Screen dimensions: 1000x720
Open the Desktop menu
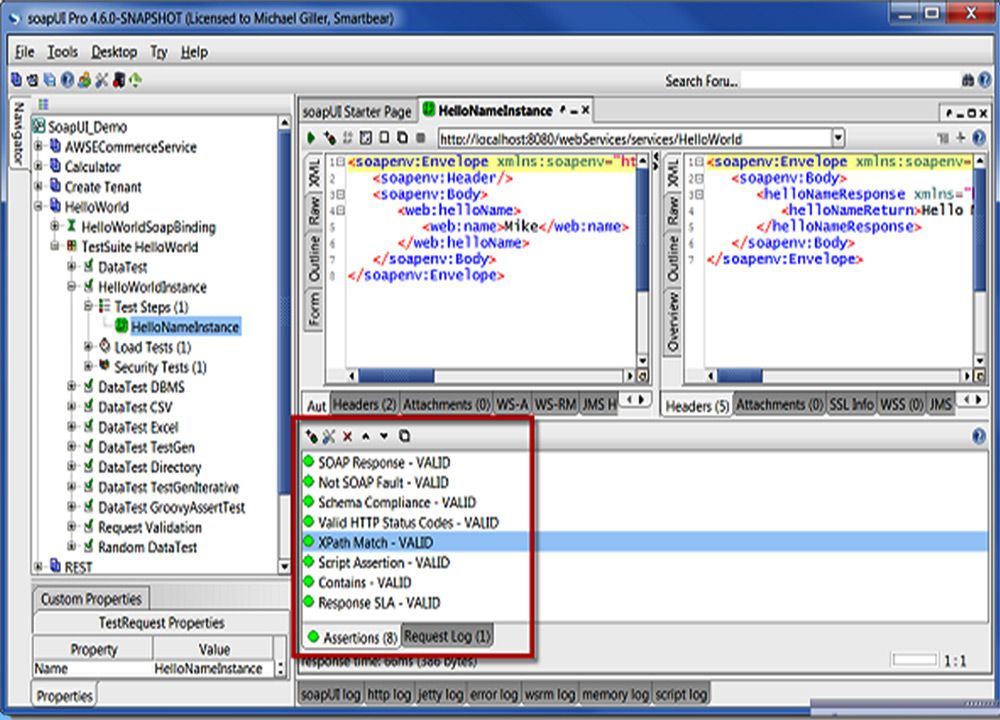[x=114, y=52]
